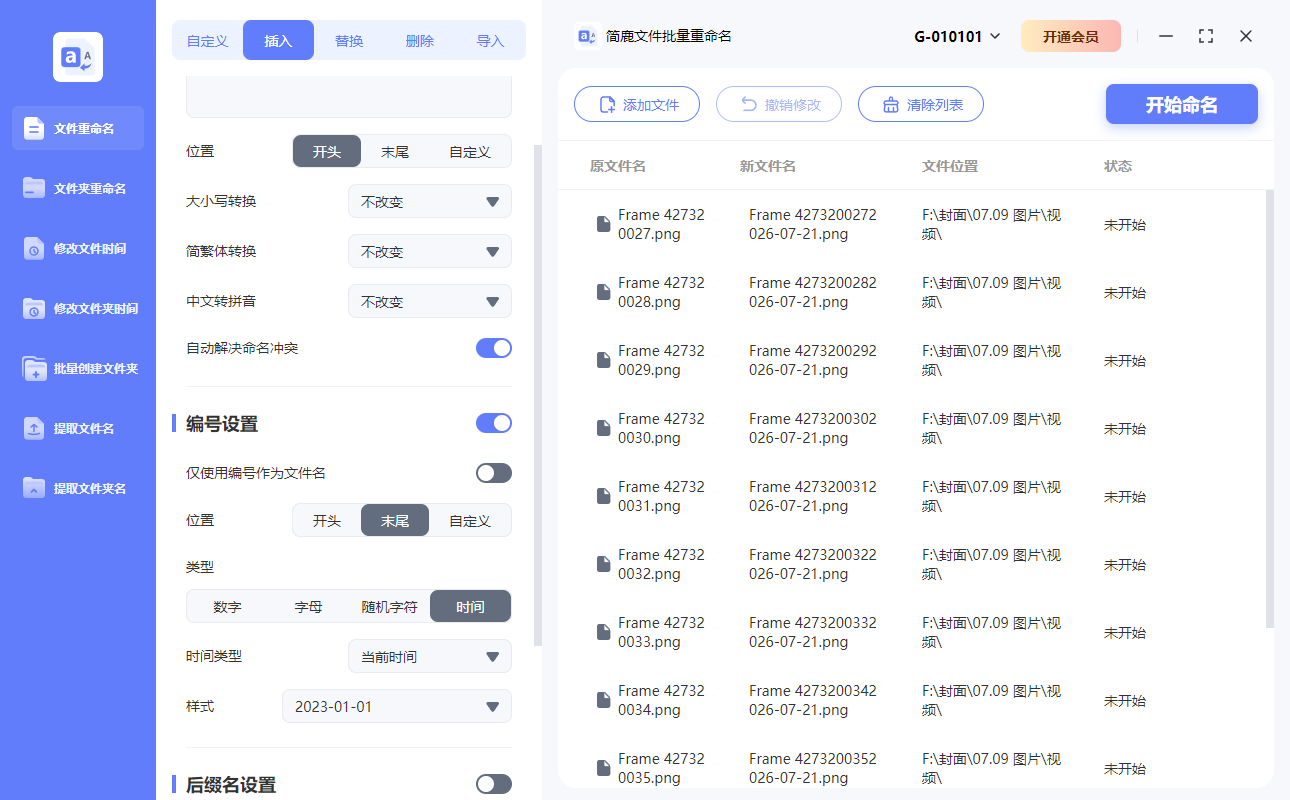Click file icon for Frame 427320028.png

pos(603,292)
